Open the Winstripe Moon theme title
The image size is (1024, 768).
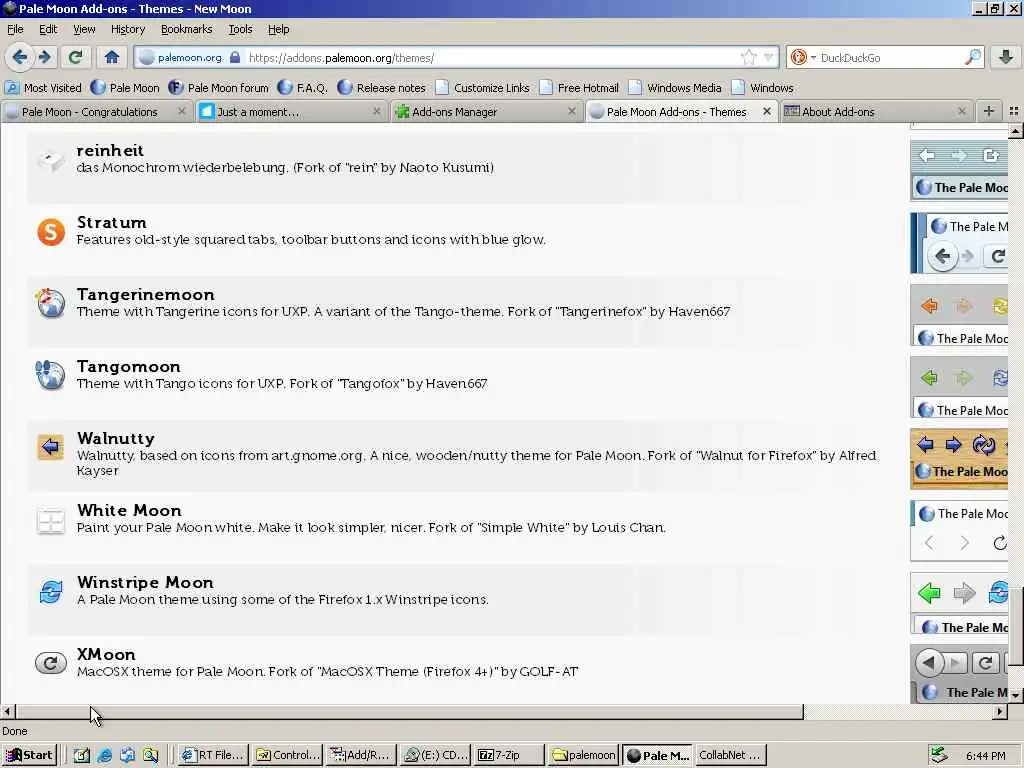tap(145, 582)
